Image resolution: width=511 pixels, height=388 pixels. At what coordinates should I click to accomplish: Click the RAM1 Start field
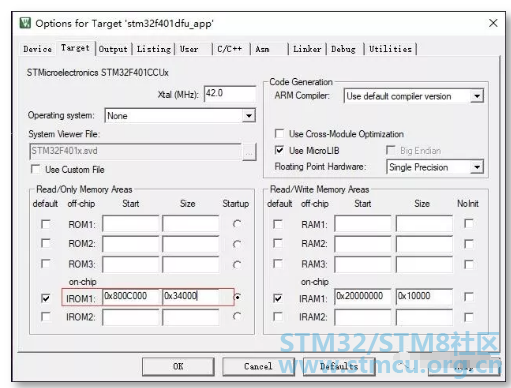363,224
